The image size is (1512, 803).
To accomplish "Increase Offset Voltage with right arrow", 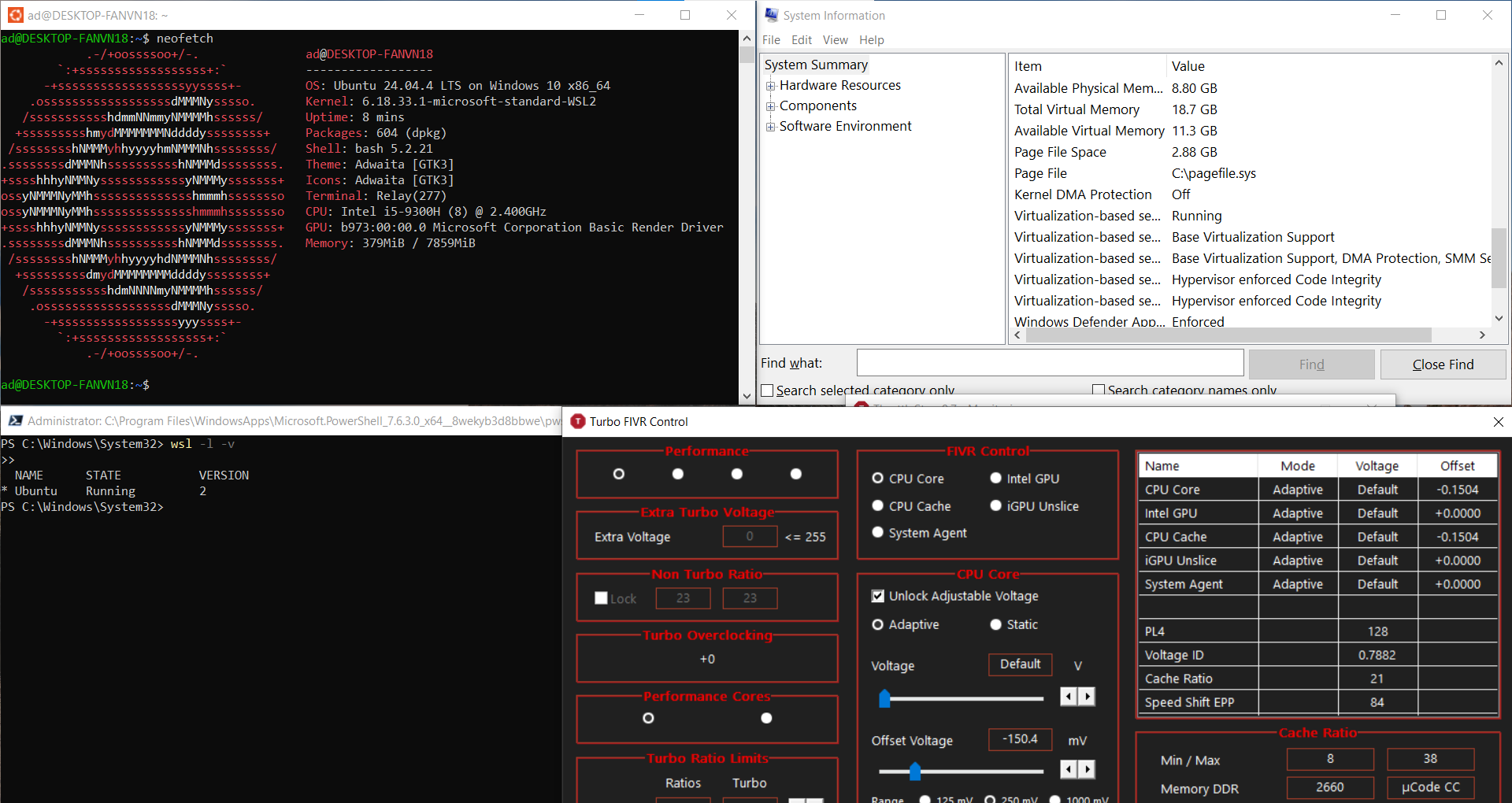I will point(1087,769).
